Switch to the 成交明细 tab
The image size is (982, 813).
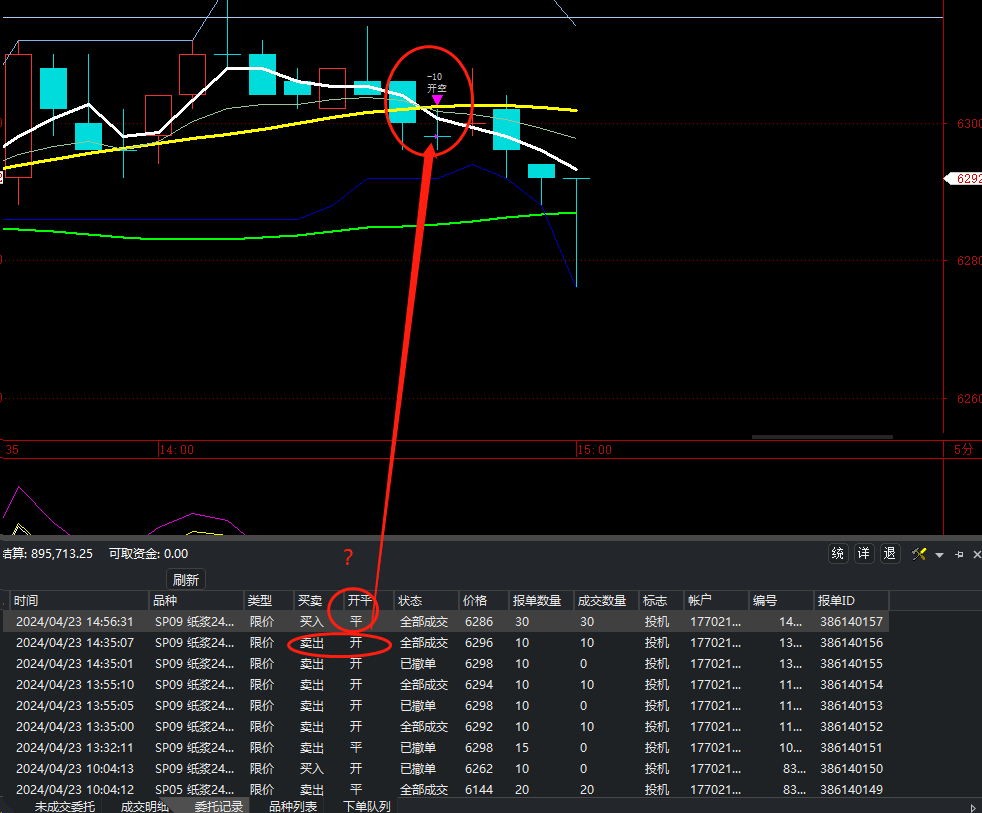click(x=145, y=806)
